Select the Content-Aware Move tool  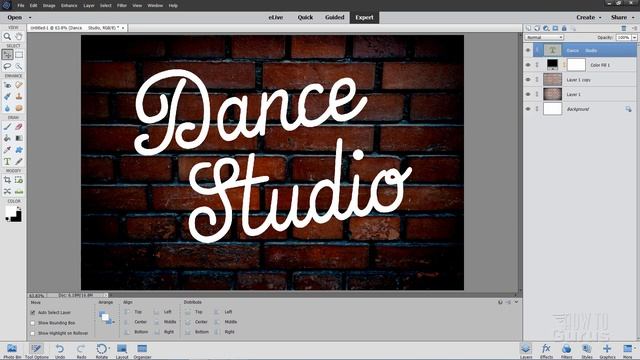tap(7, 191)
